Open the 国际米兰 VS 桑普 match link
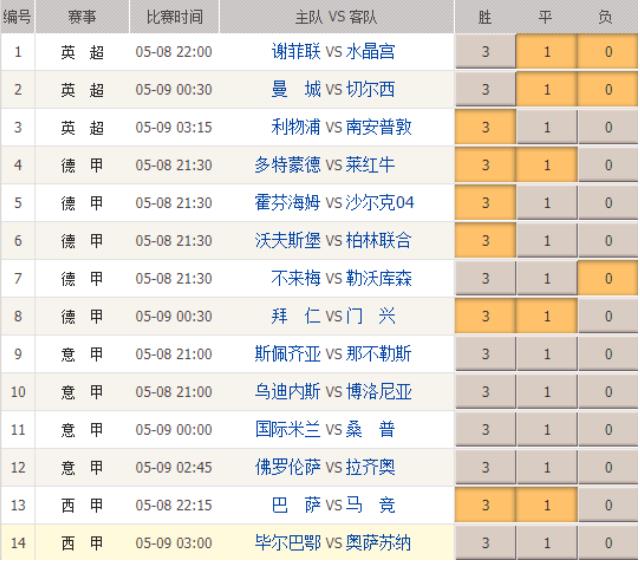This screenshot has height=562, width=640. 325,429
